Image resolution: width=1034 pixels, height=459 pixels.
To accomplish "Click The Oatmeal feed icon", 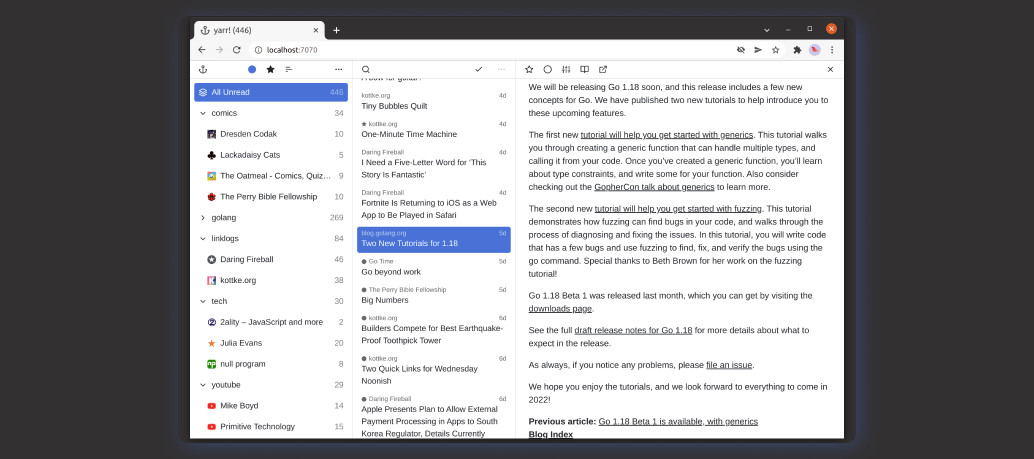I will pyautogui.click(x=212, y=176).
